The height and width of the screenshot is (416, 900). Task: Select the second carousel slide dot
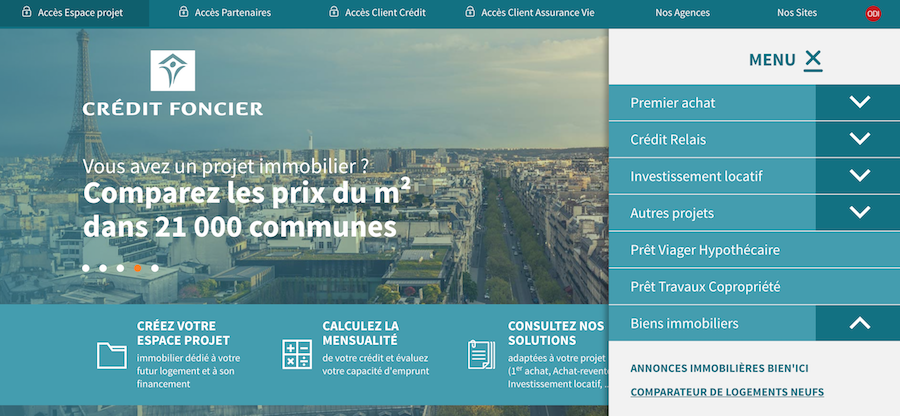pyautogui.click(x=103, y=268)
